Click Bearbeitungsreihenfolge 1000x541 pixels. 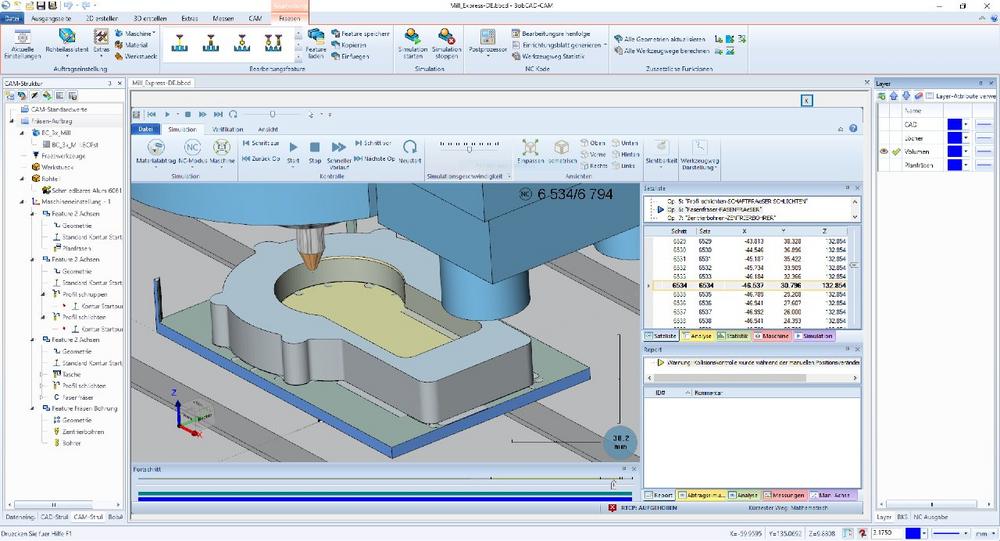pos(552,33)
